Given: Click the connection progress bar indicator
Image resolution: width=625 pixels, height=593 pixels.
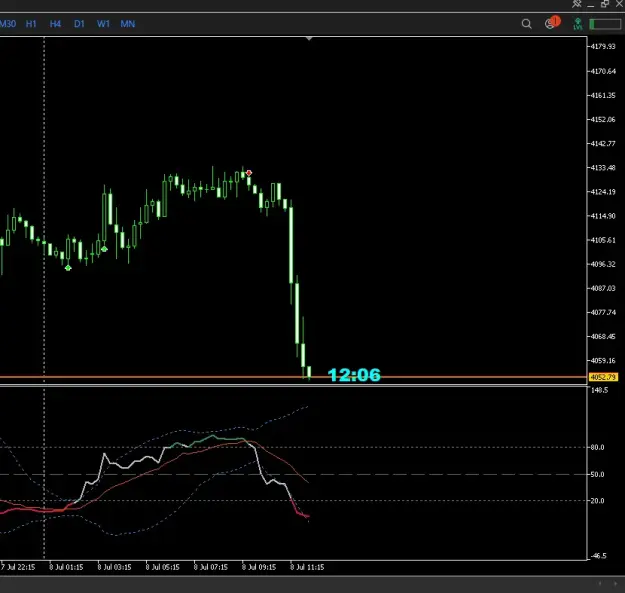Looking at the screenshot, I should point(605,24).
